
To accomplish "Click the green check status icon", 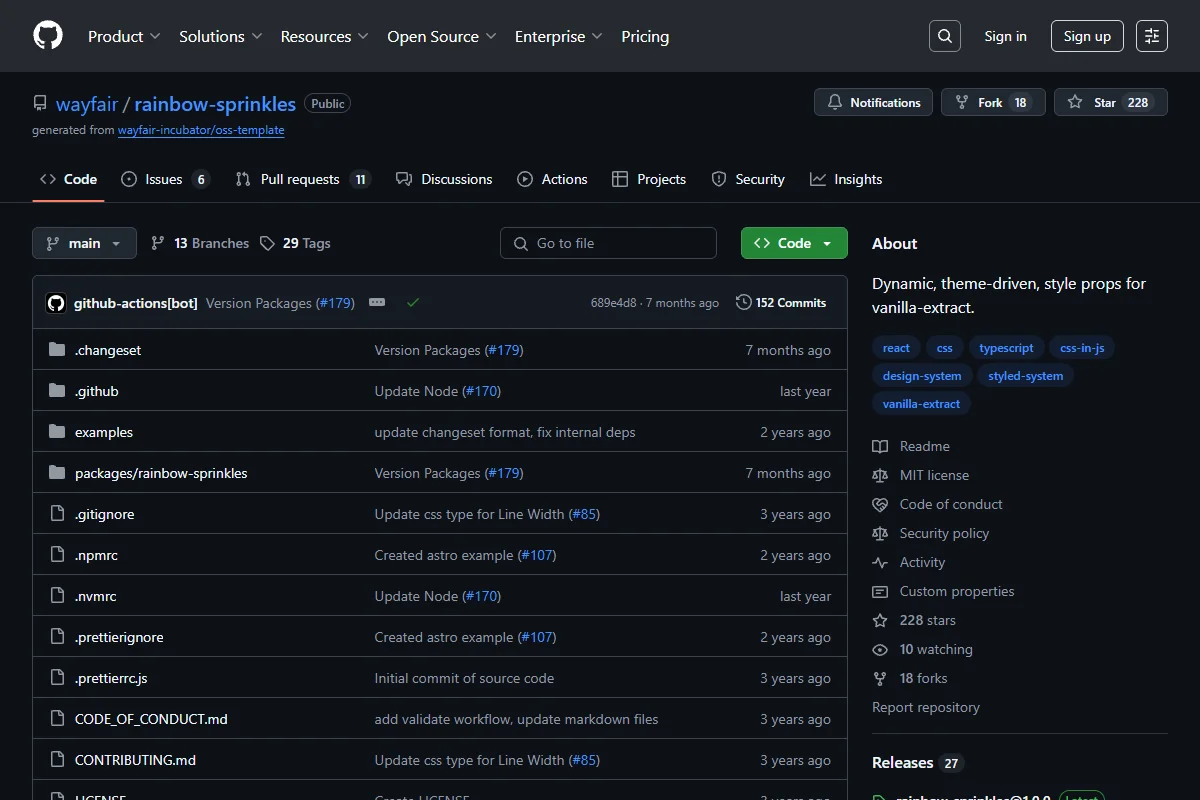I will pos(413,302).
